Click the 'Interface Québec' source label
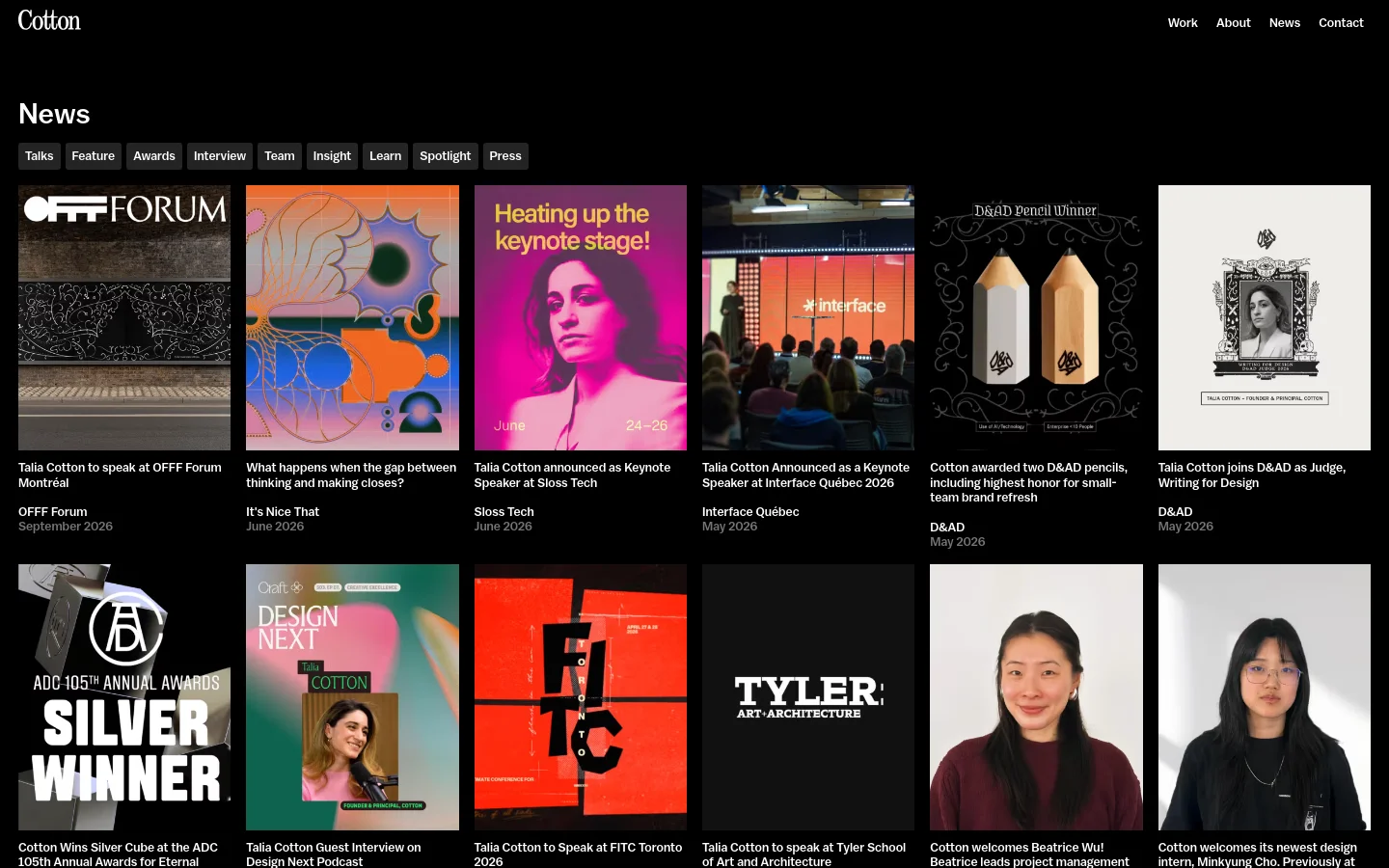1389x868 pixels. pos(750,512)
